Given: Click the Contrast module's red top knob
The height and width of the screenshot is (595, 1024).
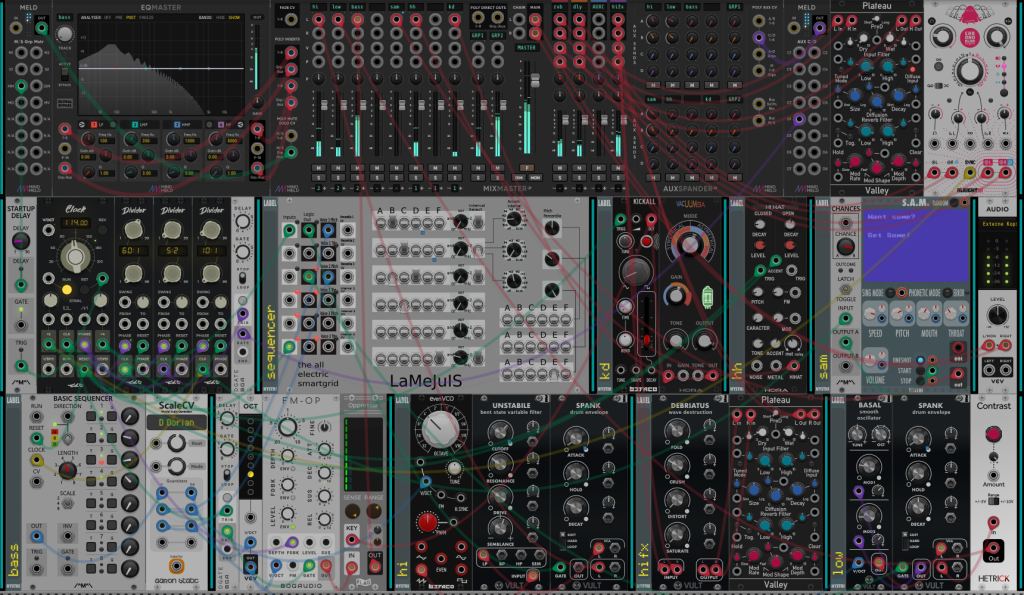Looking at the screenshot, I should [993, 434].
